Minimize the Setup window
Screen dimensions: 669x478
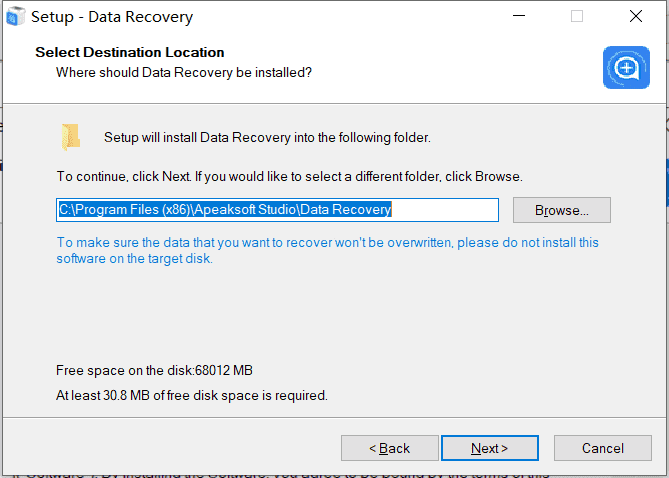click(519, 16)
